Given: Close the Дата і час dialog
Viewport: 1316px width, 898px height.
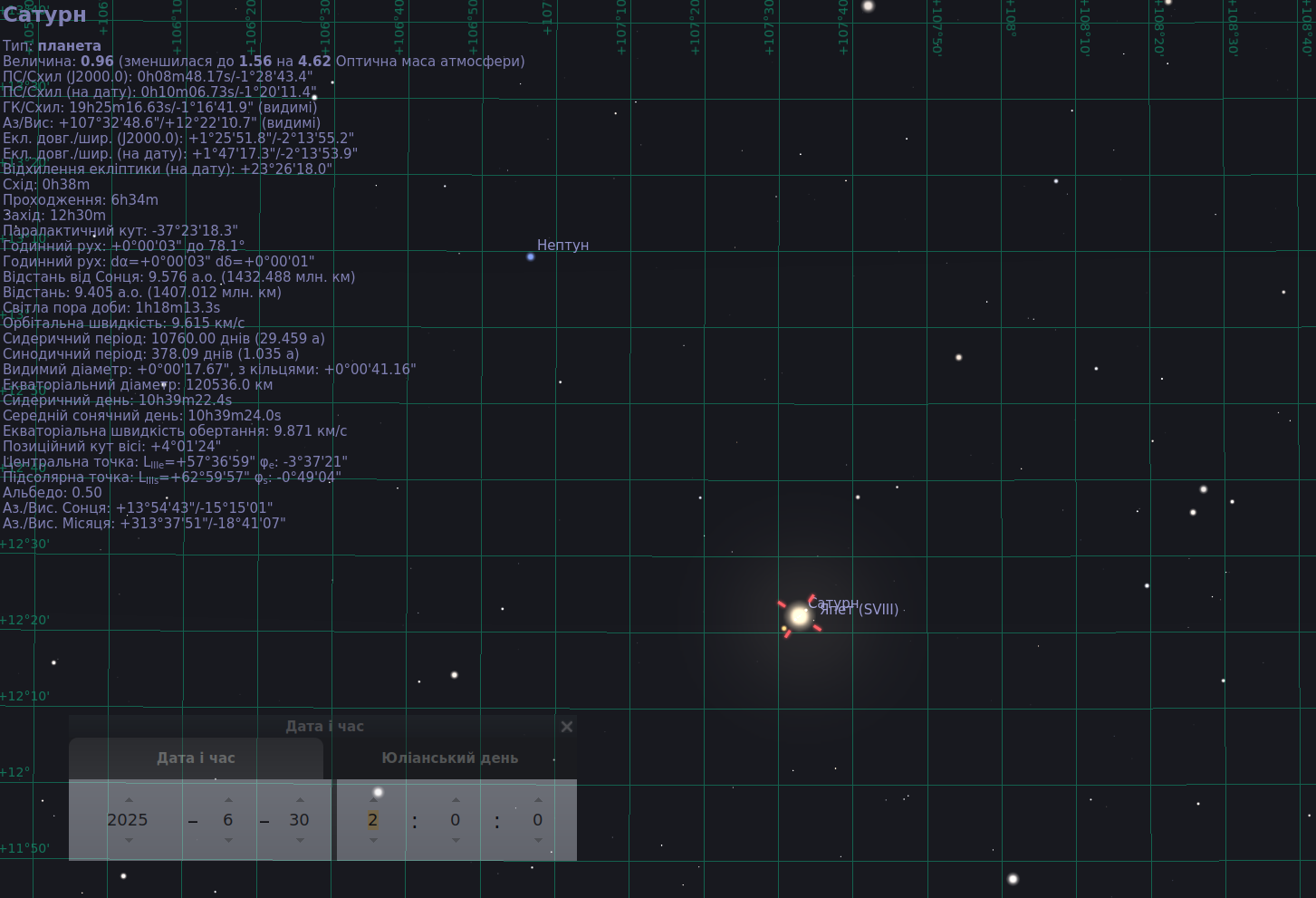Looking at the screenshot, I should (x=567, y=727).
